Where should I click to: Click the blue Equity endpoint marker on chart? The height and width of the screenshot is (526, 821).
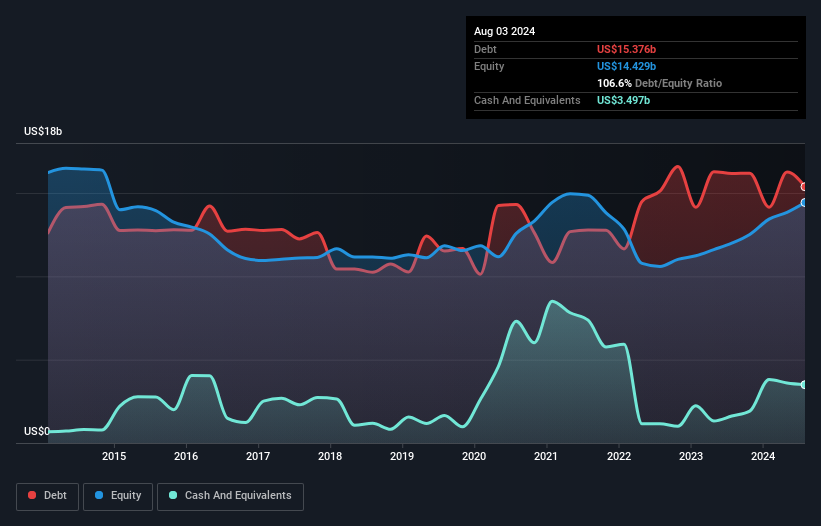(804, 203)
